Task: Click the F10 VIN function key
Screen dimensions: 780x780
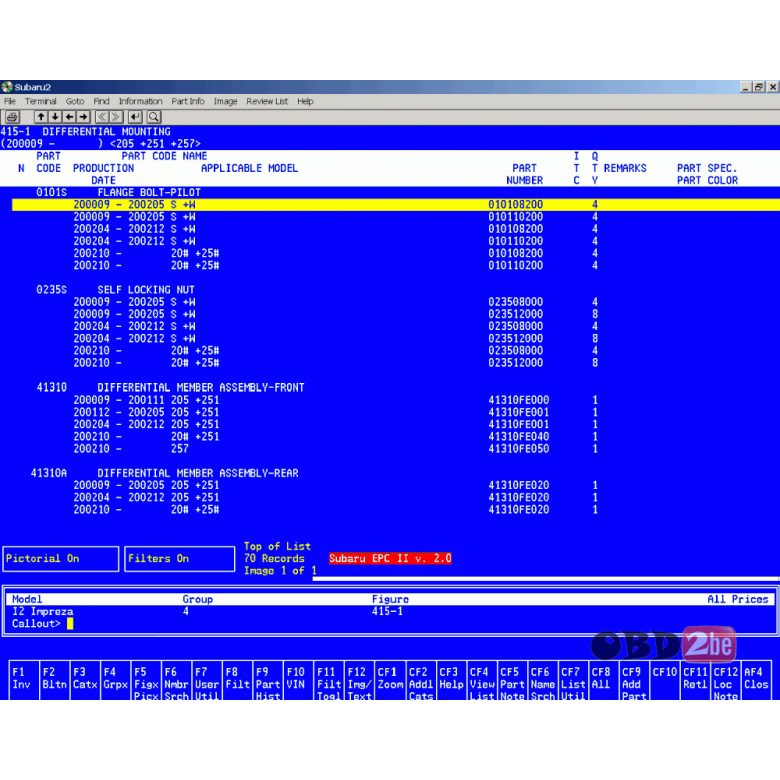Action: coord(298,680)
